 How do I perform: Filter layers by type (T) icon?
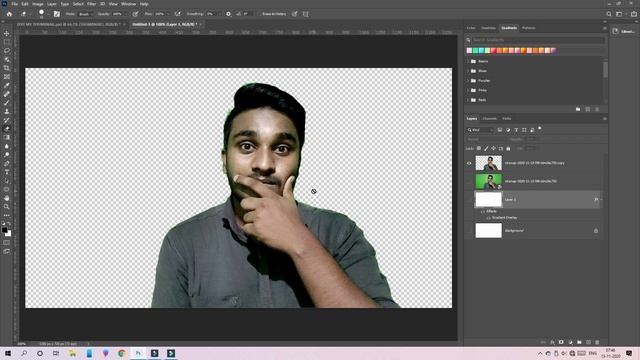point(516,130)
